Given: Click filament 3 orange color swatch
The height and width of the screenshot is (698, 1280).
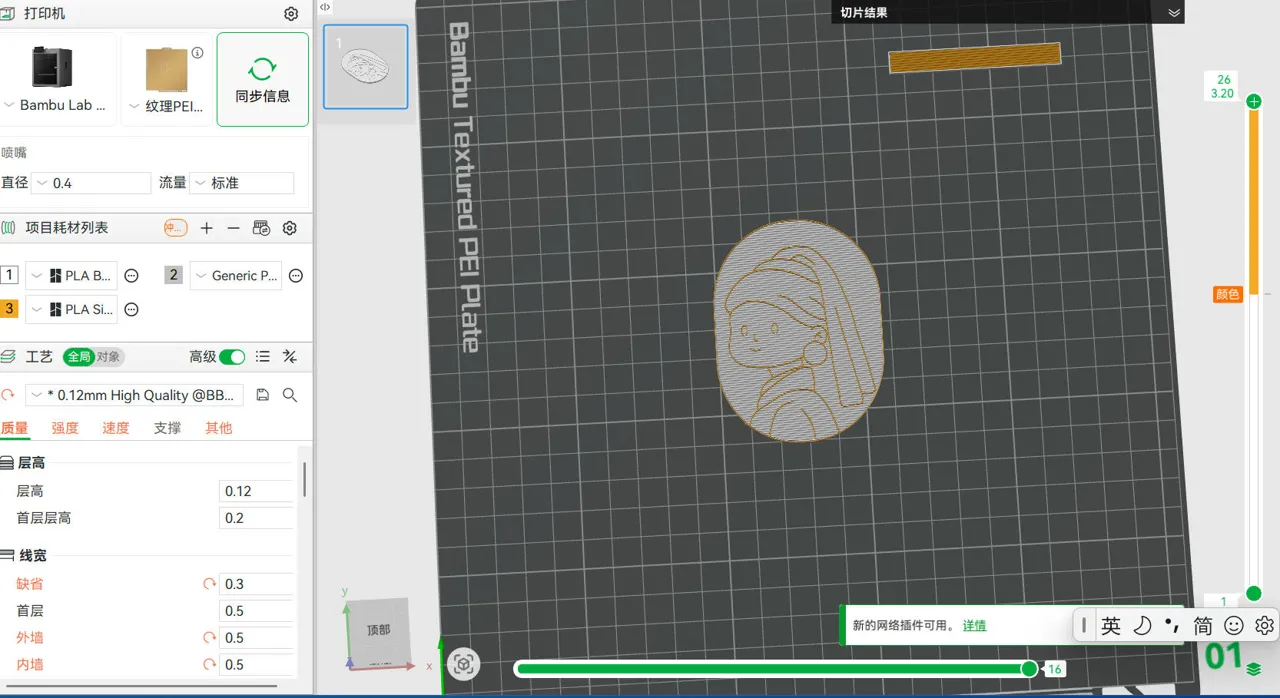Looking at the screenshot, I should 9,310.
